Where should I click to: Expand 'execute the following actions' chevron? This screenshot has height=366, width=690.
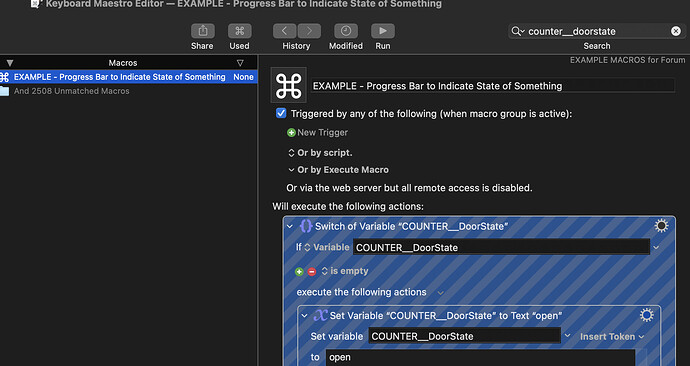(x=440, y=293)
